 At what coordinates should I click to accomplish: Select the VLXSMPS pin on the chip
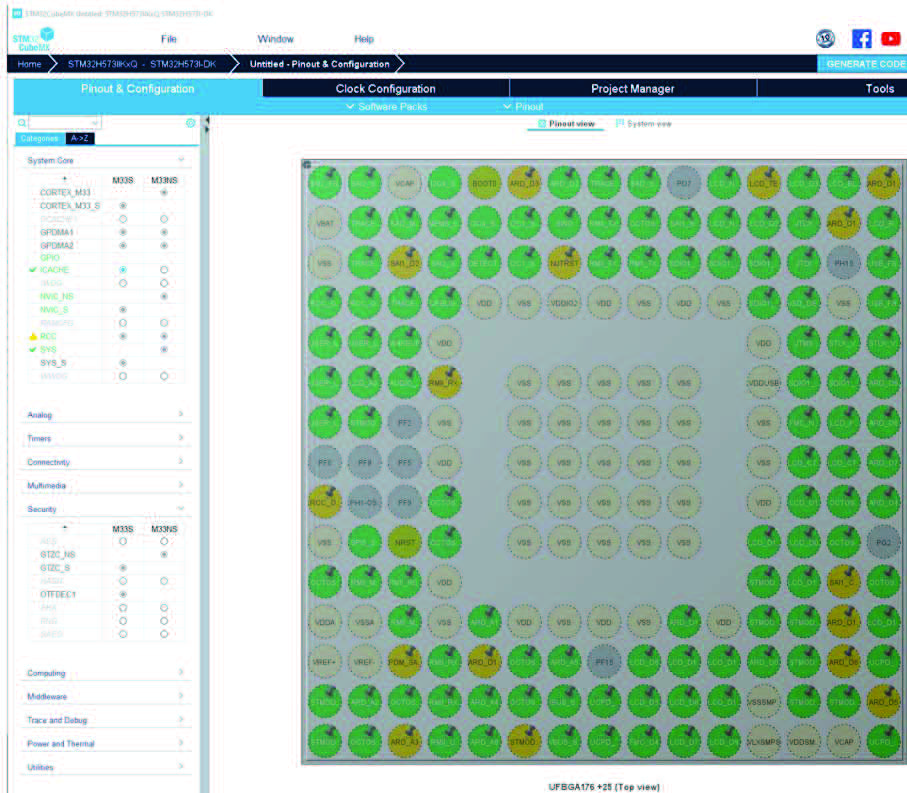tap(764, 742)
